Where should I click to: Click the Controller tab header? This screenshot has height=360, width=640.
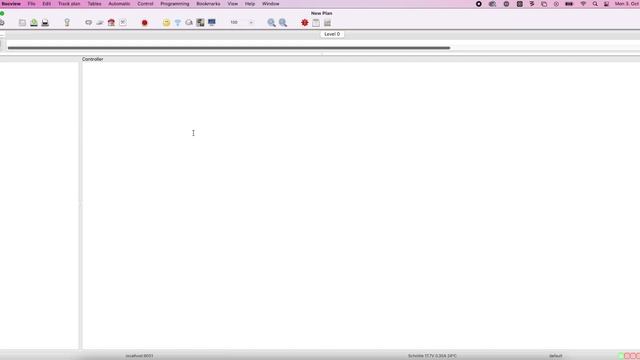tap(93, 59)
